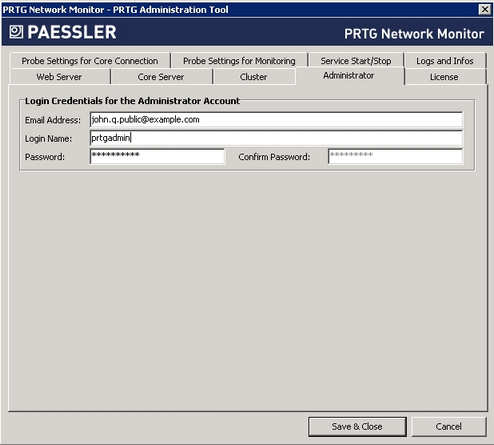Switch to the Web Server tab
The height and width of the screenshot is (445, 494).
[59, 77]
